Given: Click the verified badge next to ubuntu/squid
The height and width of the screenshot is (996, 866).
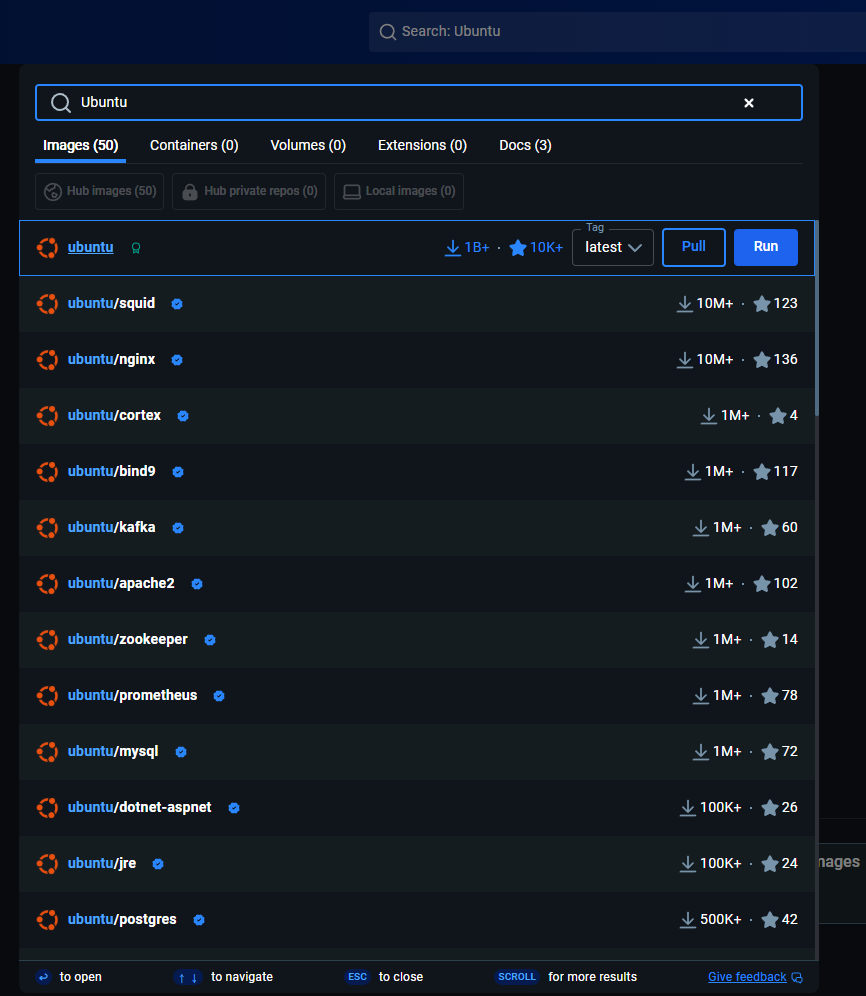Looking at the screenshot, I should [x=177, y=304].
